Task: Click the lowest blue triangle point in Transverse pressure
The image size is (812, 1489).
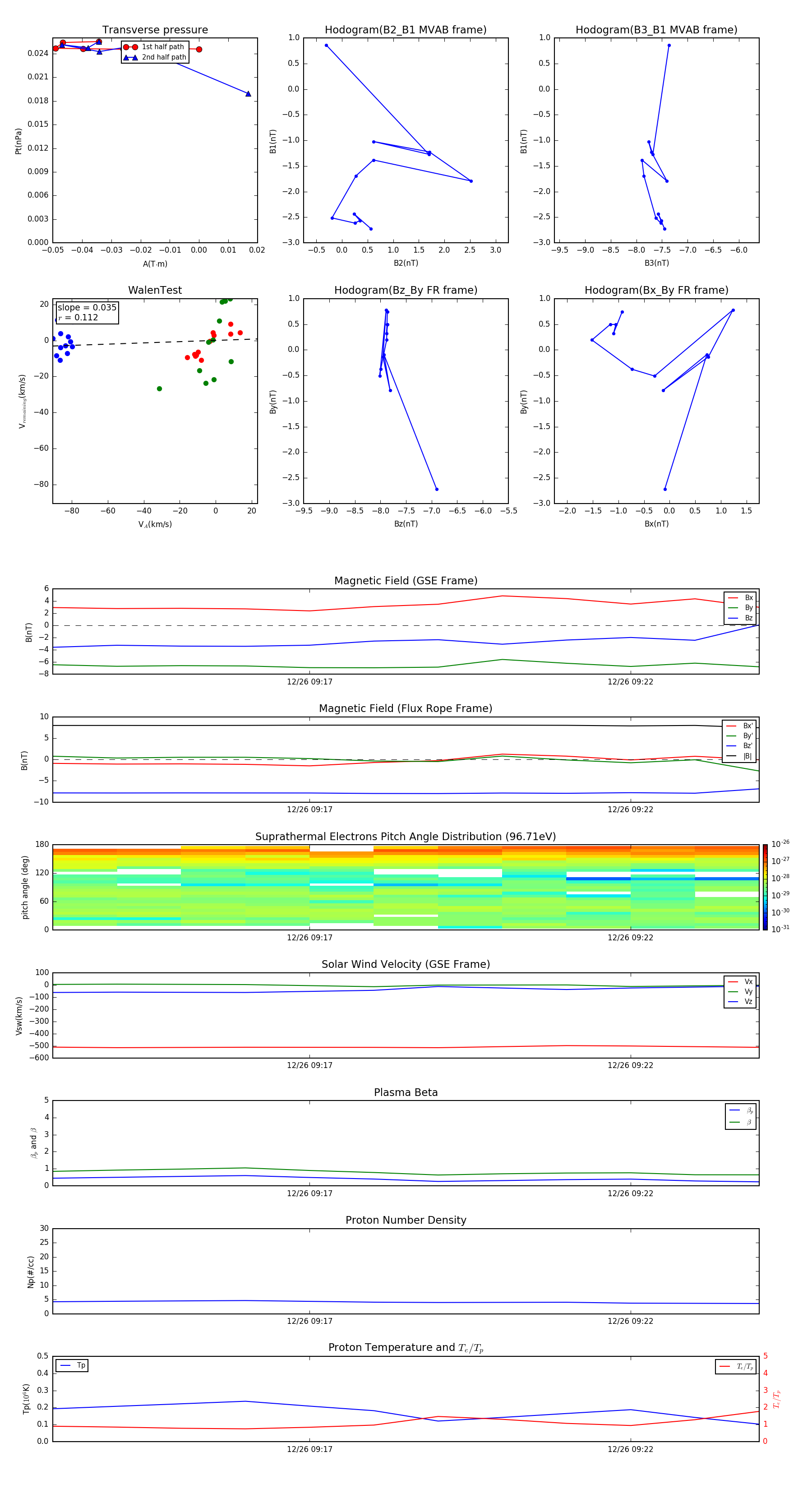Action: coord(248,94)
